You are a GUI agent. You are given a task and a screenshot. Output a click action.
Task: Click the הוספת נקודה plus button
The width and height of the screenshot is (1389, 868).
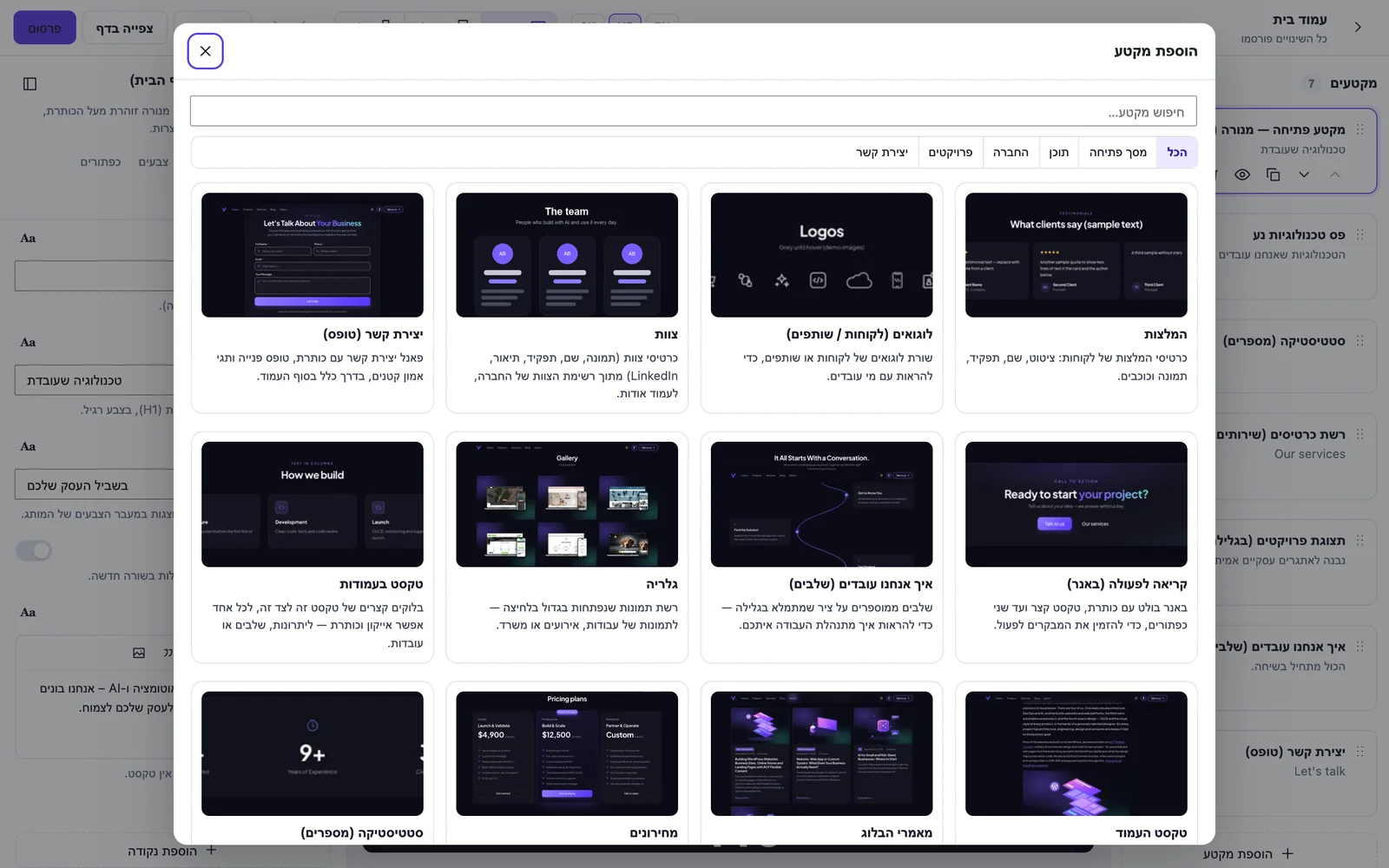point(172,851)
